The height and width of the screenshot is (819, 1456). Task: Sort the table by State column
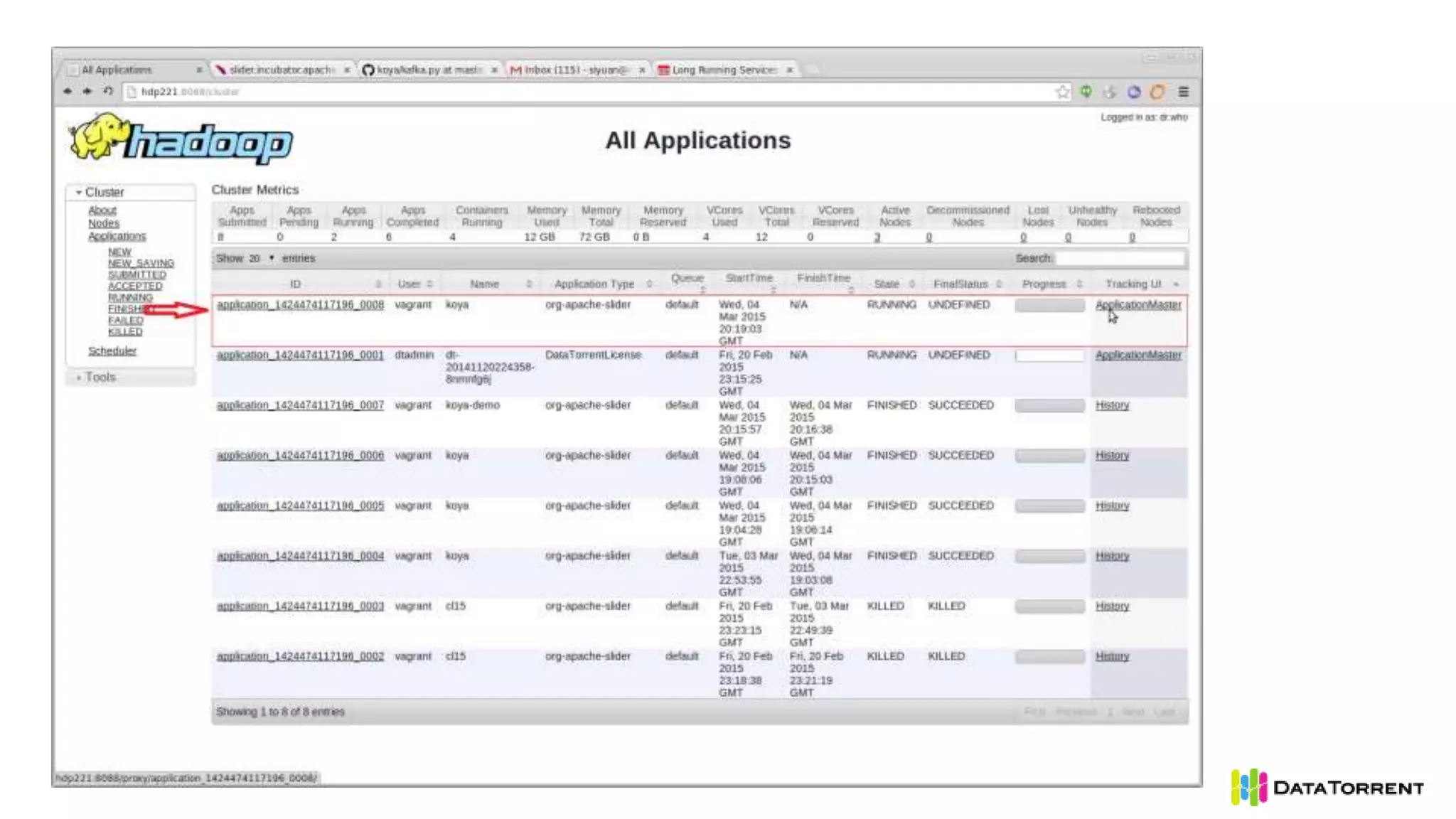click(887, 284)
